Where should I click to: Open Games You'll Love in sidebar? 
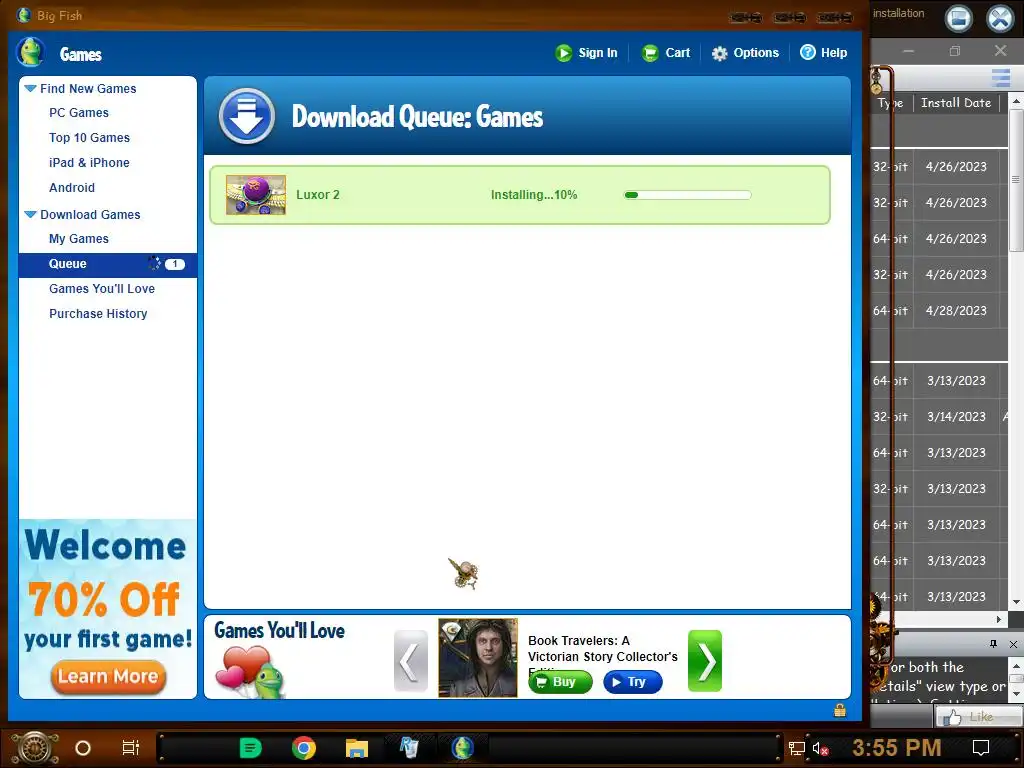coord(102,289)
